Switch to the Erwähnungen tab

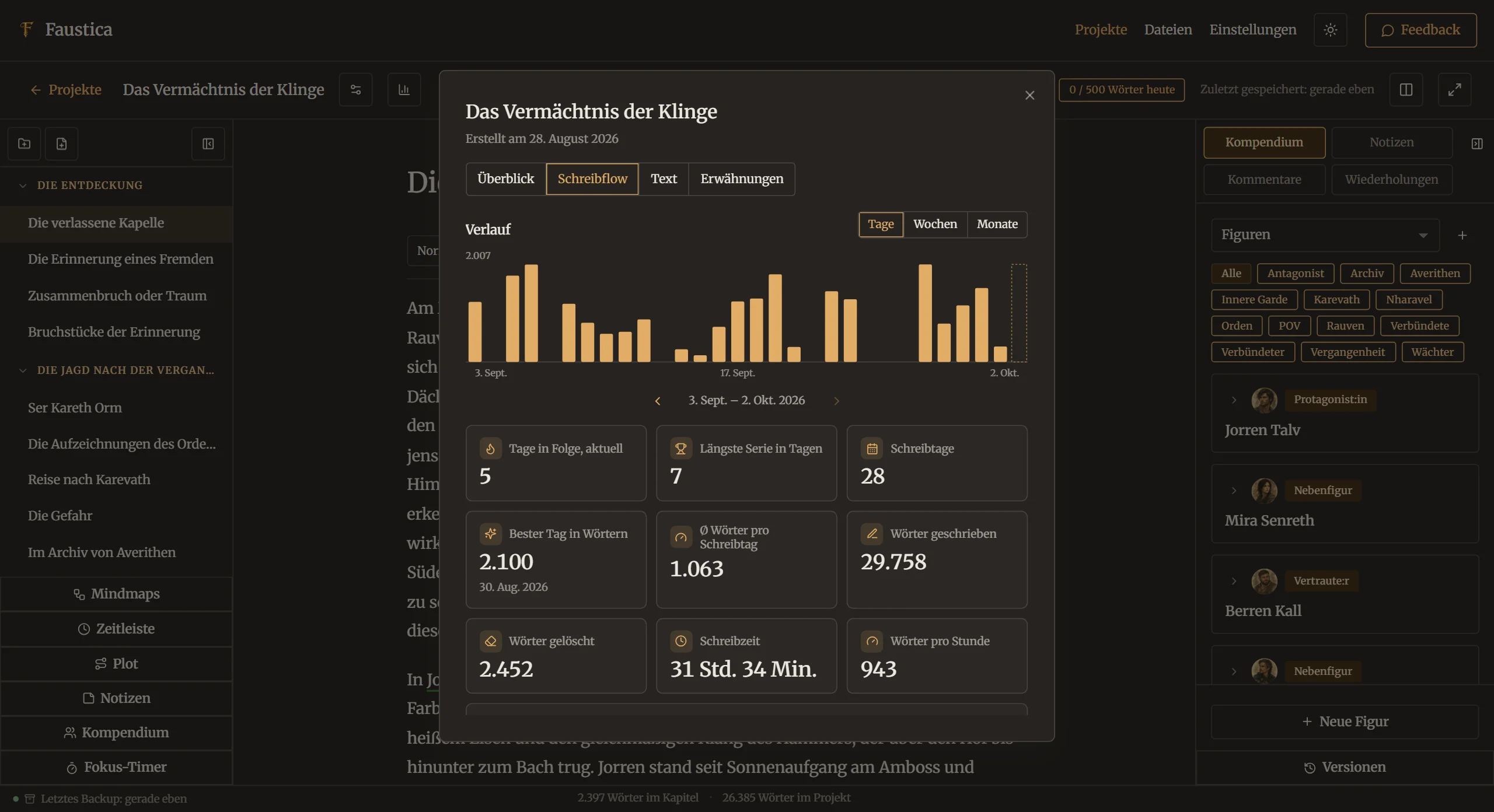tap(742, 179)
